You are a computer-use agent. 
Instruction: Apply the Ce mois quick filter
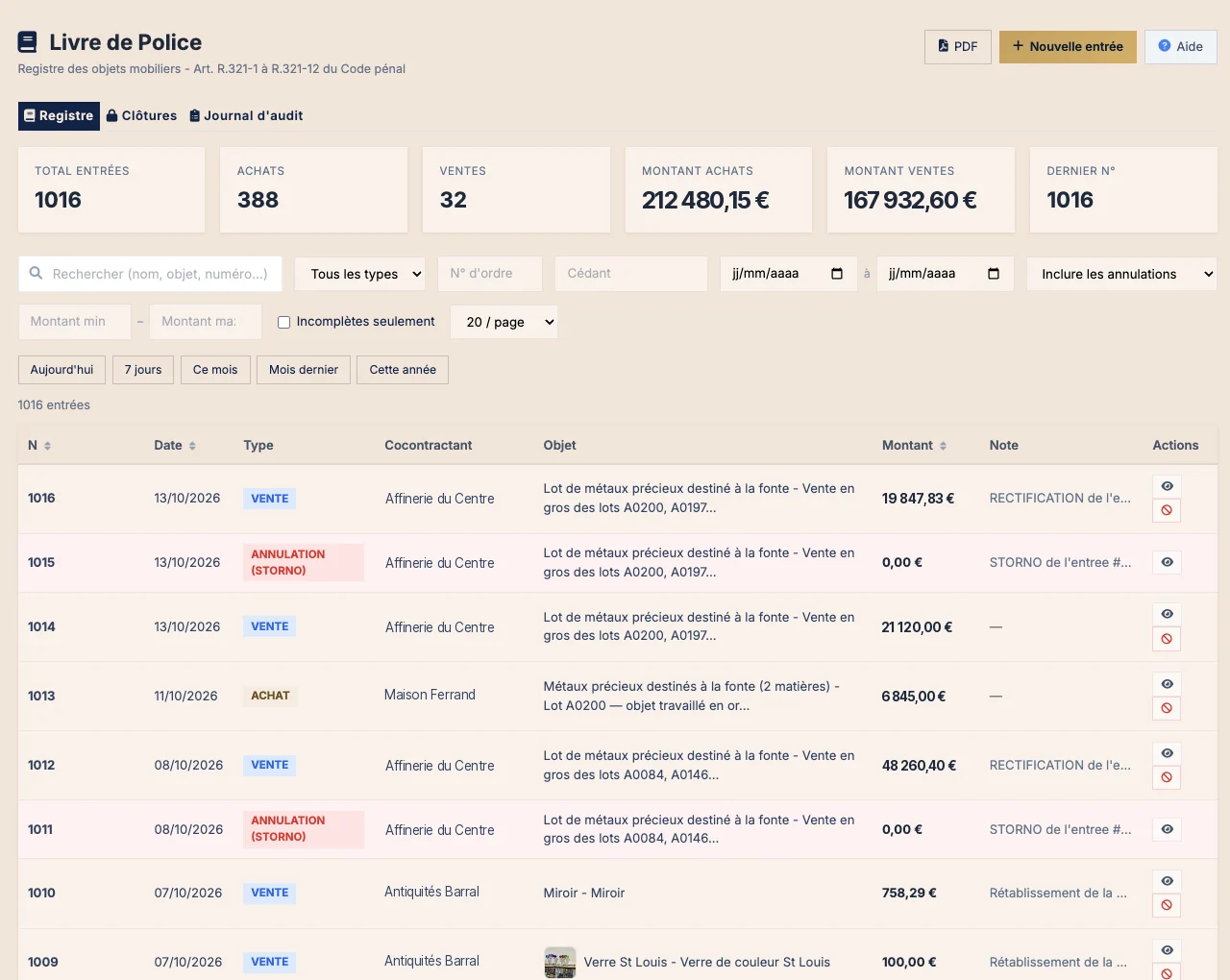point(215,370)
